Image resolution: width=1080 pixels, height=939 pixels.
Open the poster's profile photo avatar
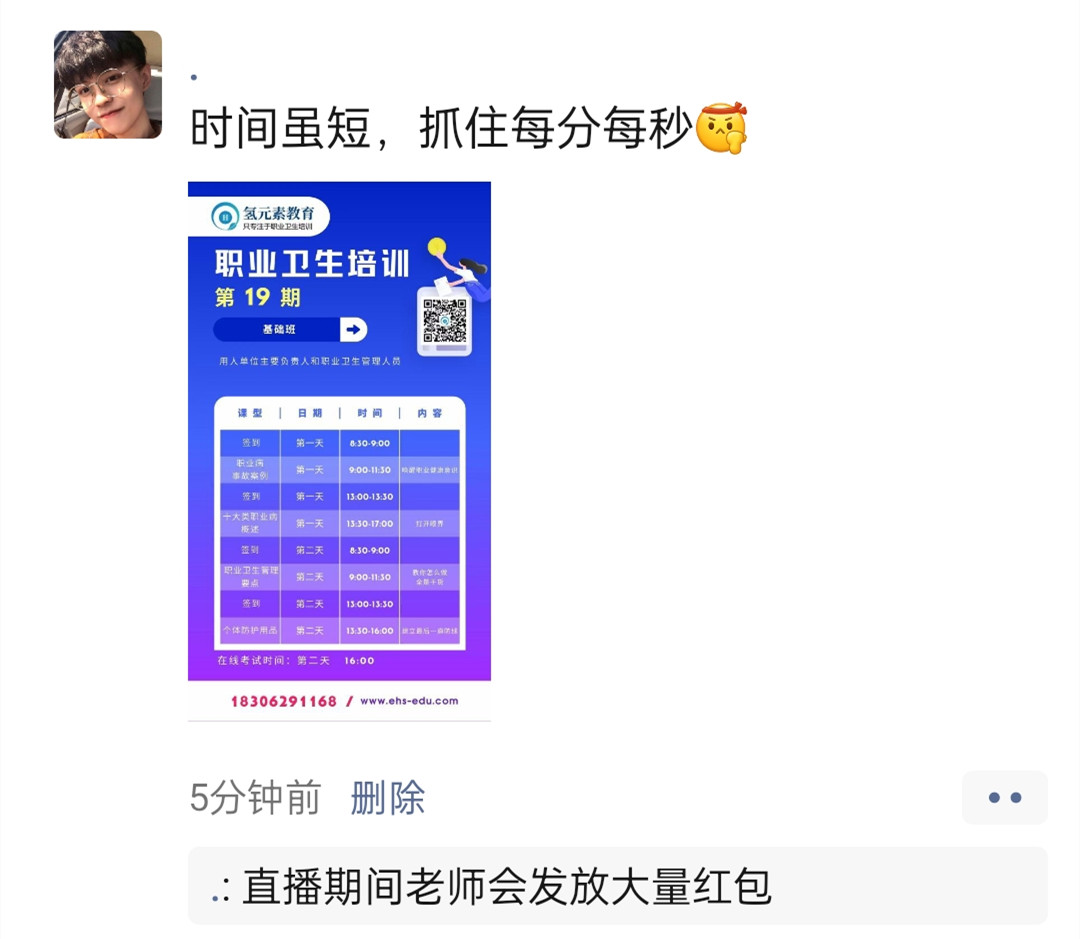(x=108, y=85)
